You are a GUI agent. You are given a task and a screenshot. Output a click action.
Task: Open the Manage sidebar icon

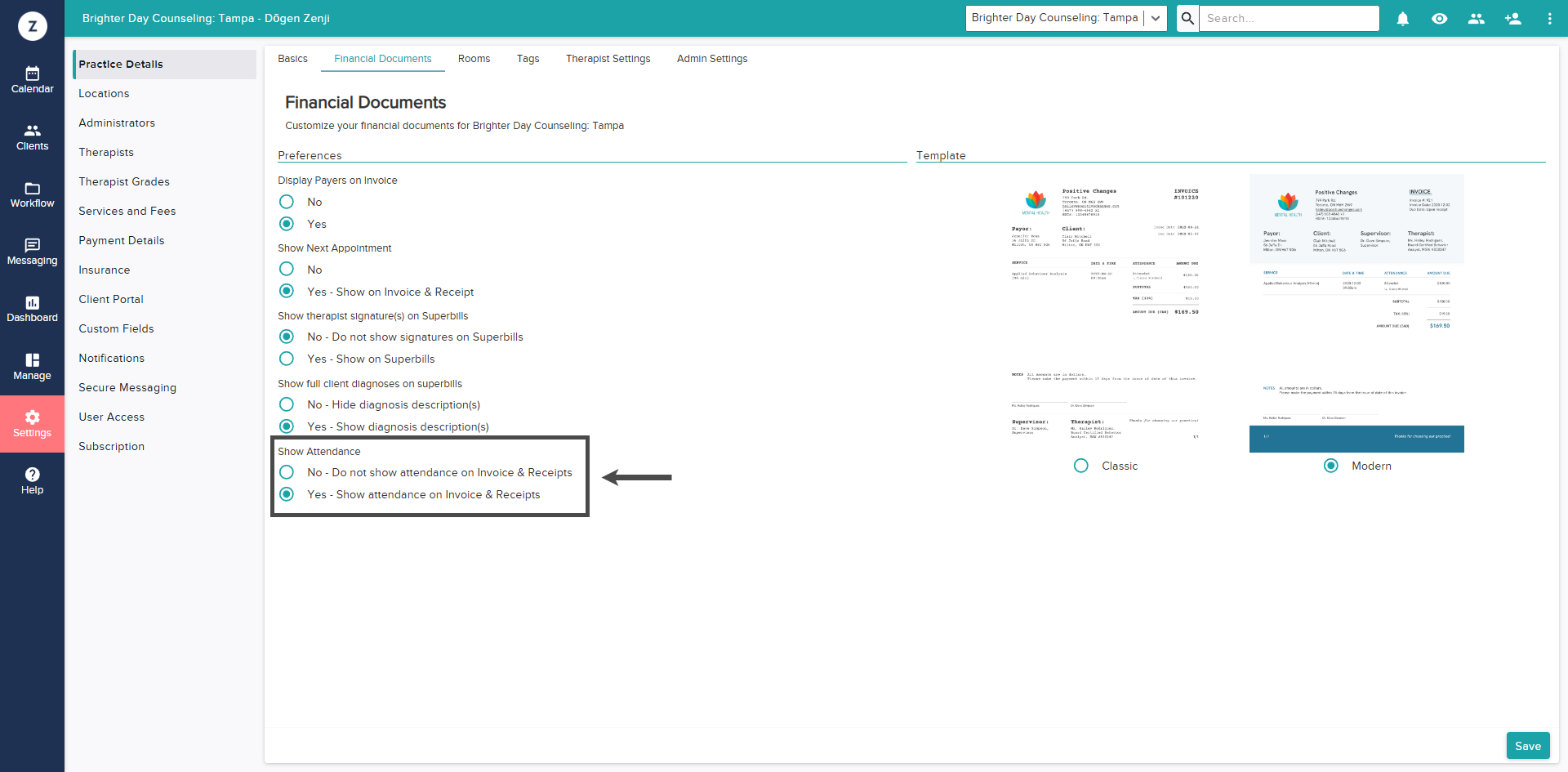click(33, 367)
